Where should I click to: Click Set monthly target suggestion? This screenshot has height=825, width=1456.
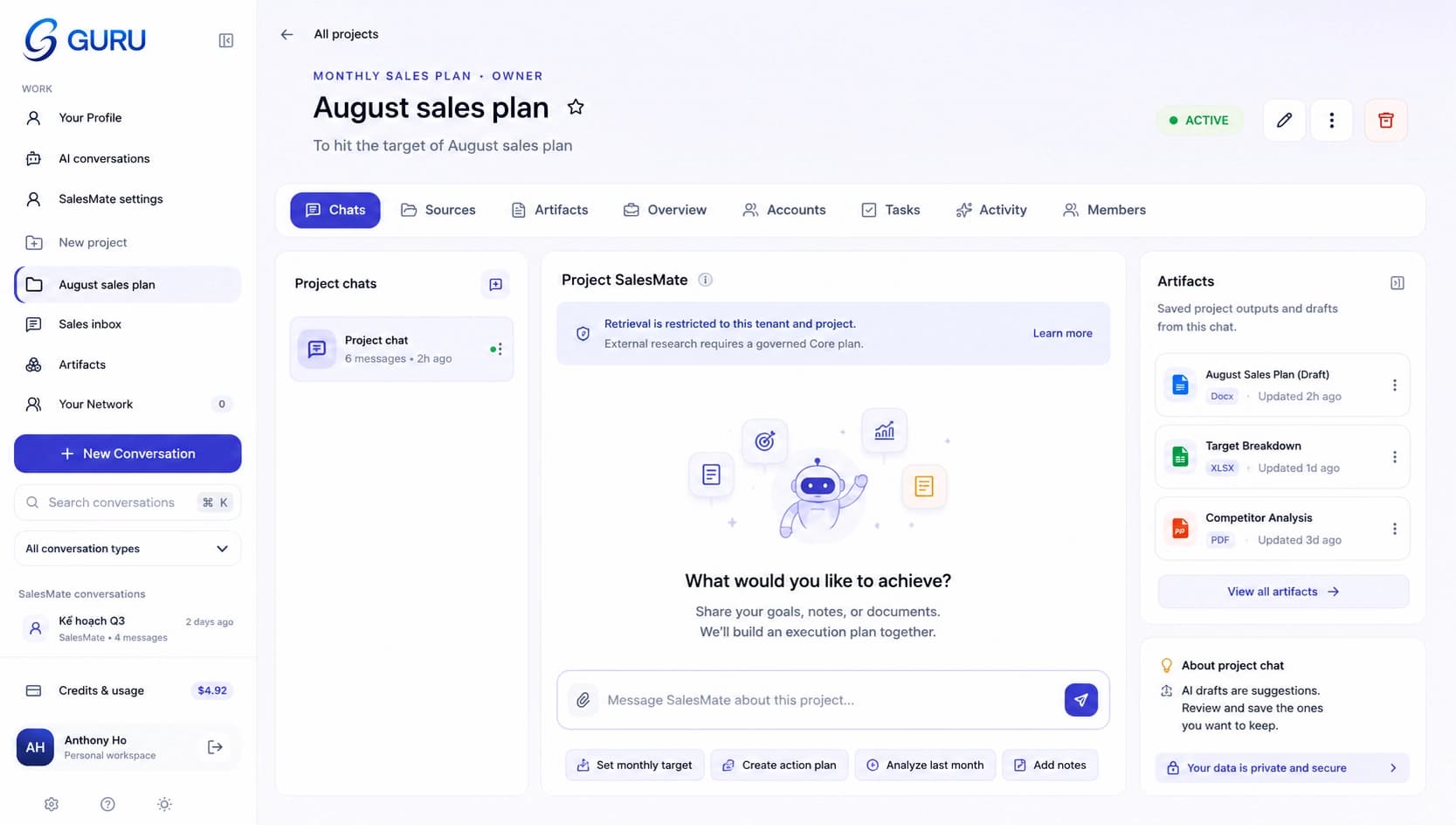[x=635, y=765]
